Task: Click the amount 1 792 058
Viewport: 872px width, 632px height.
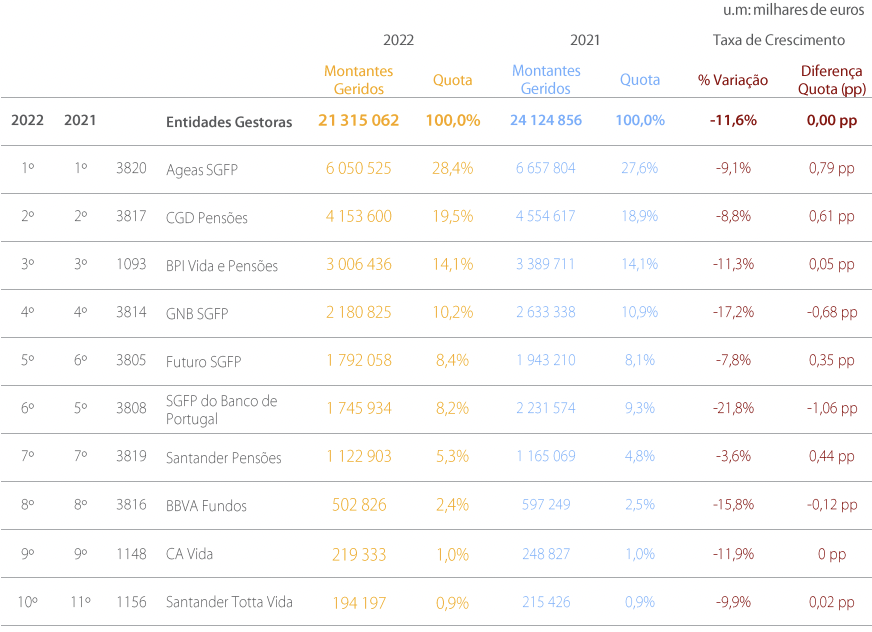Action: click(x=358, y=361)
